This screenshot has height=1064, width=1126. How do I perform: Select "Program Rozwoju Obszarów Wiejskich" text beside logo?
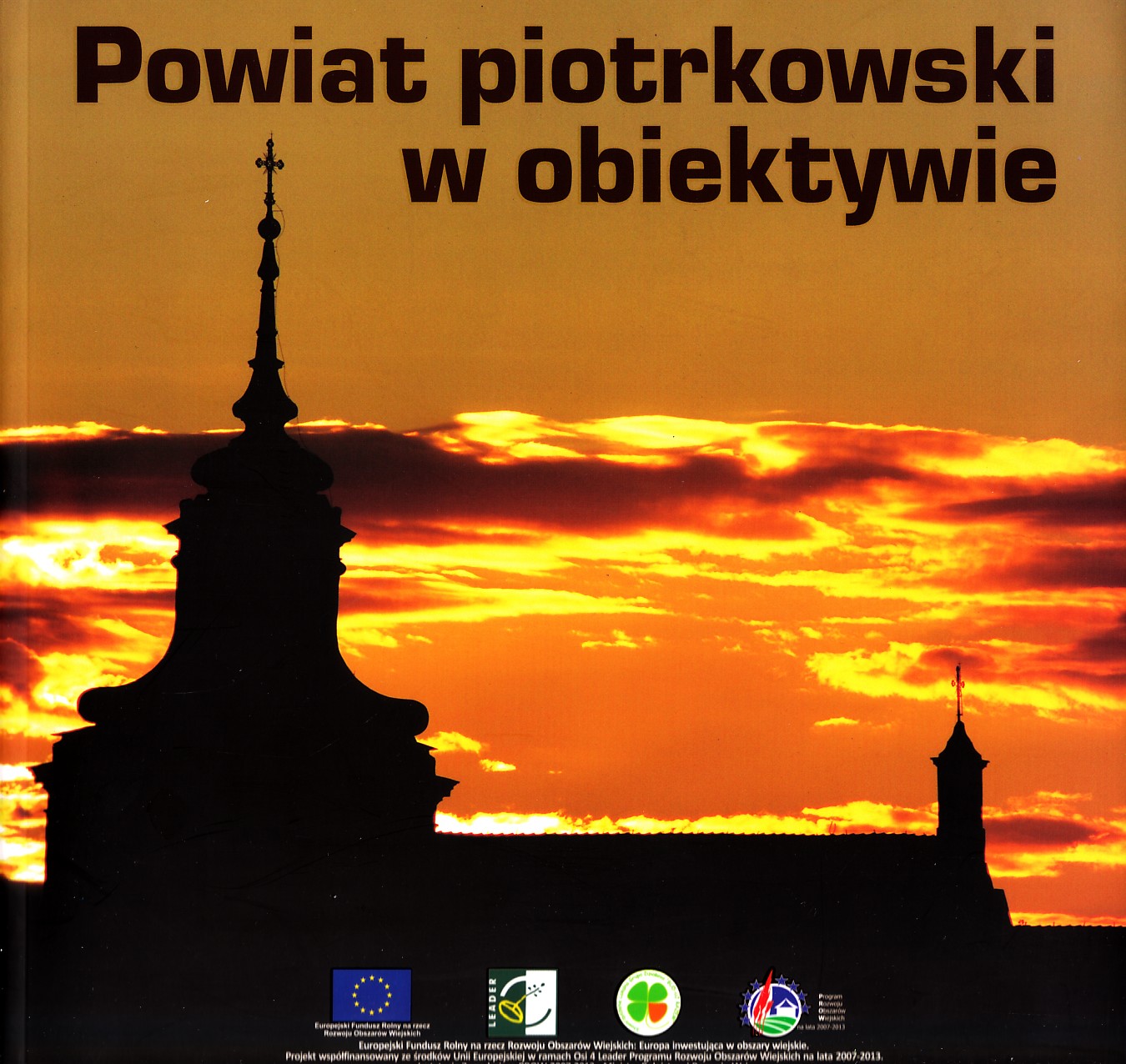pos(832,1006)
